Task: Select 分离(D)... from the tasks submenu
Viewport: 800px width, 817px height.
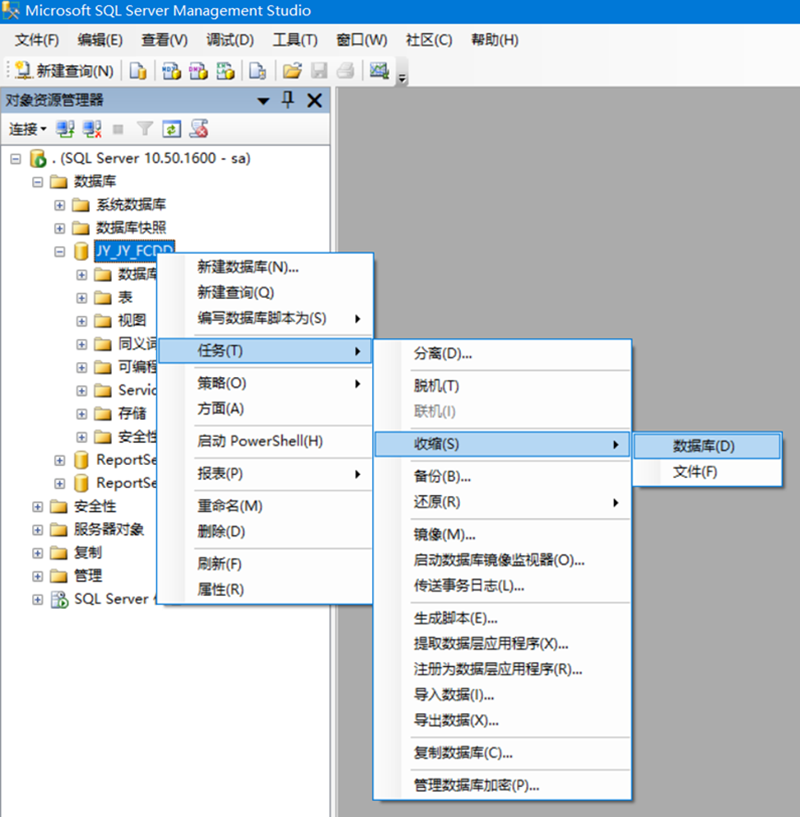Action: (443, 353)
